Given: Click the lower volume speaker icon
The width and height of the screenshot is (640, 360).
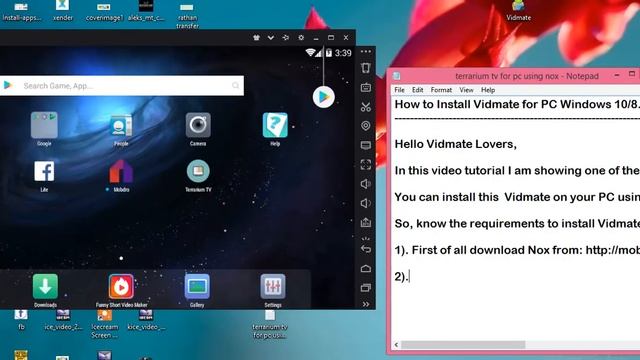Looking at the screenshot, I should click(366, 203).
